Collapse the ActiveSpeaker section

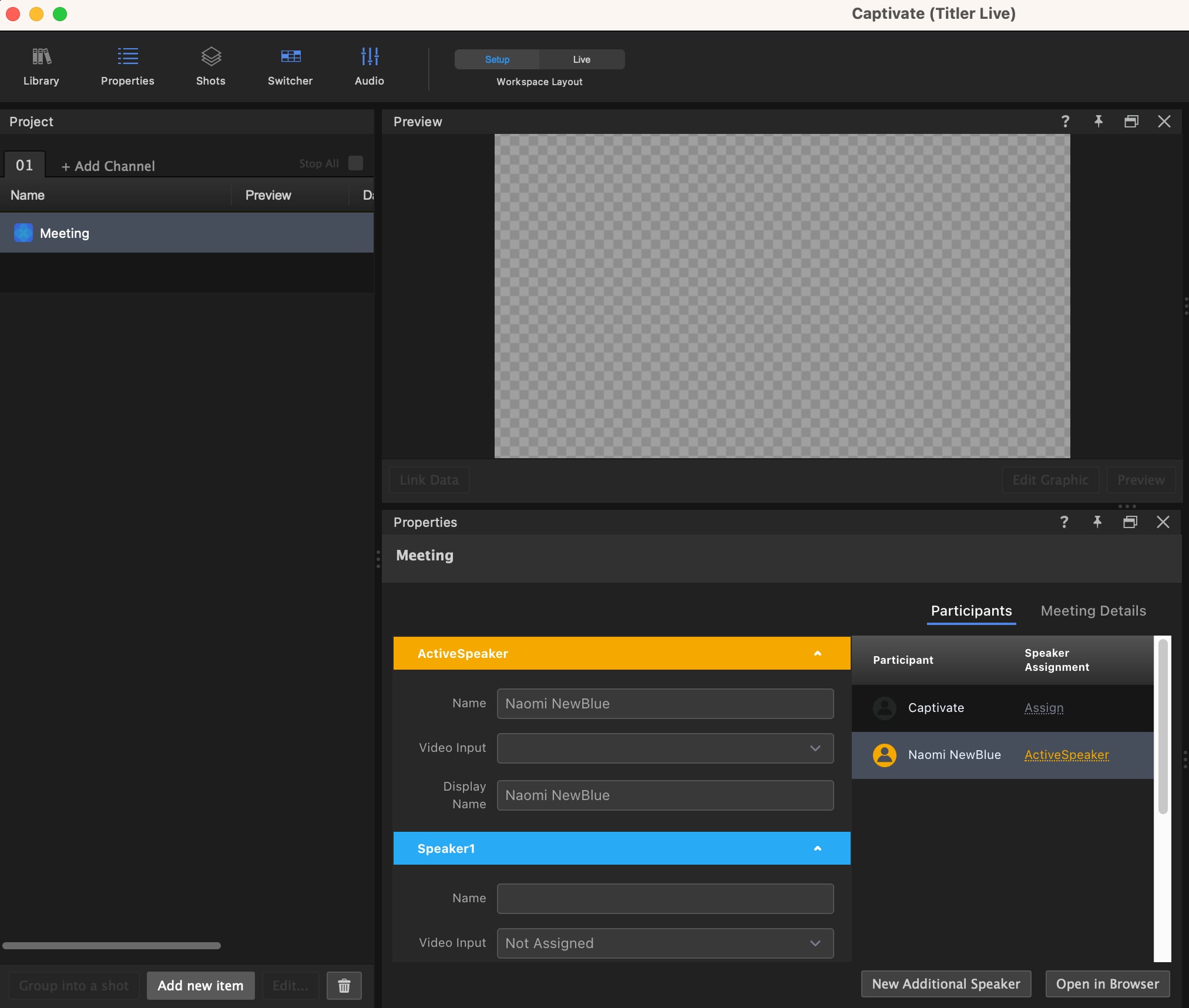[x=817, y=653]
